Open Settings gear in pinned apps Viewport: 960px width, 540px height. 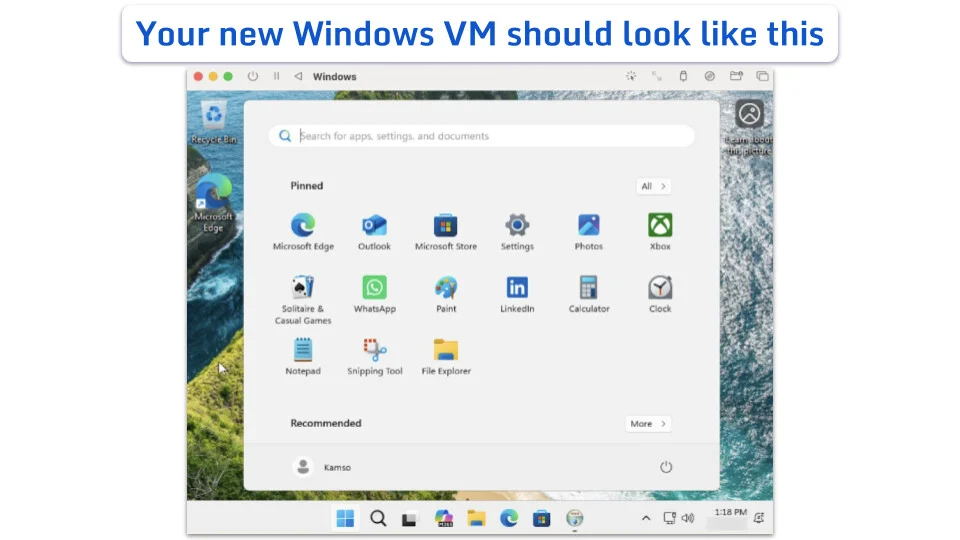(517, 232)
